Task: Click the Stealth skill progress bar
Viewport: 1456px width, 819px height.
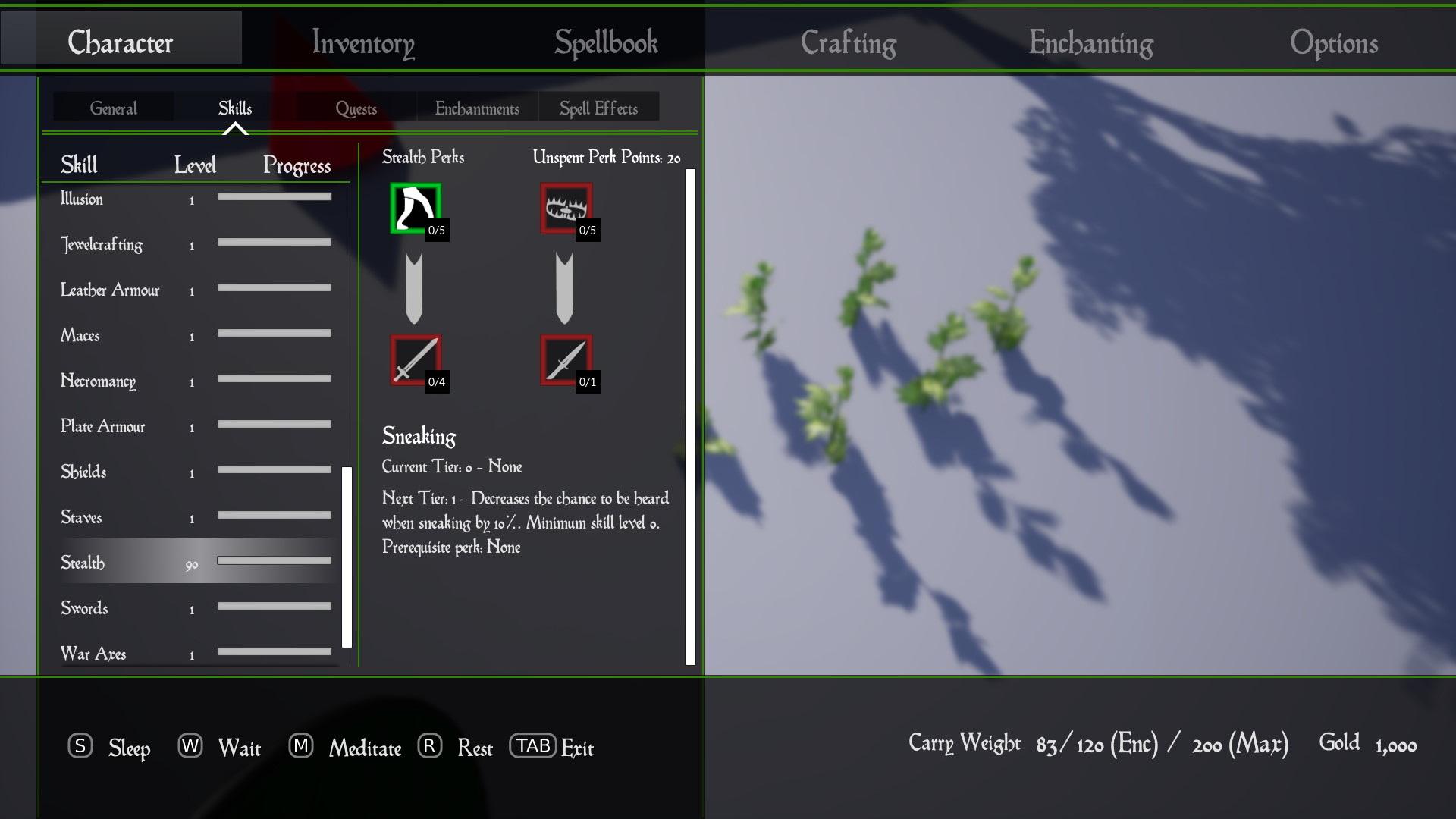Action: [274, 561]
